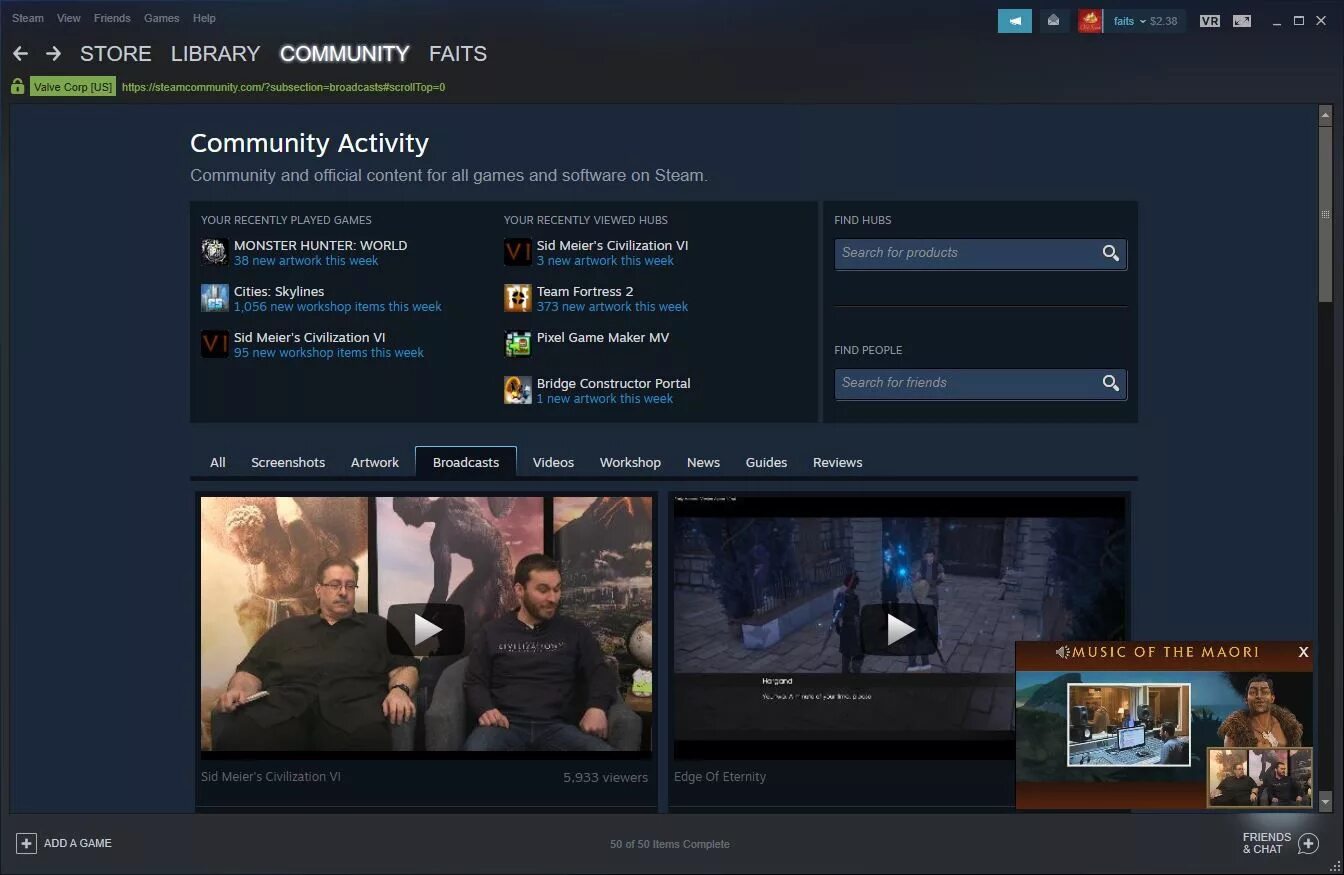The height and width of the screenshot is (875, 1344).
Task: Switch to the Videos tab
Action: [x=553, y=462]
